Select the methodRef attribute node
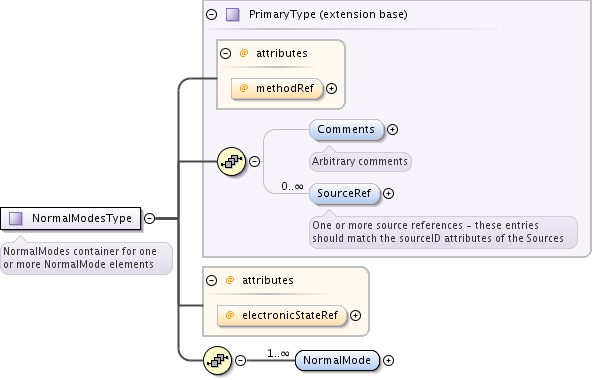593x380 pixels. pyautogui.click(x=277, y=88)
